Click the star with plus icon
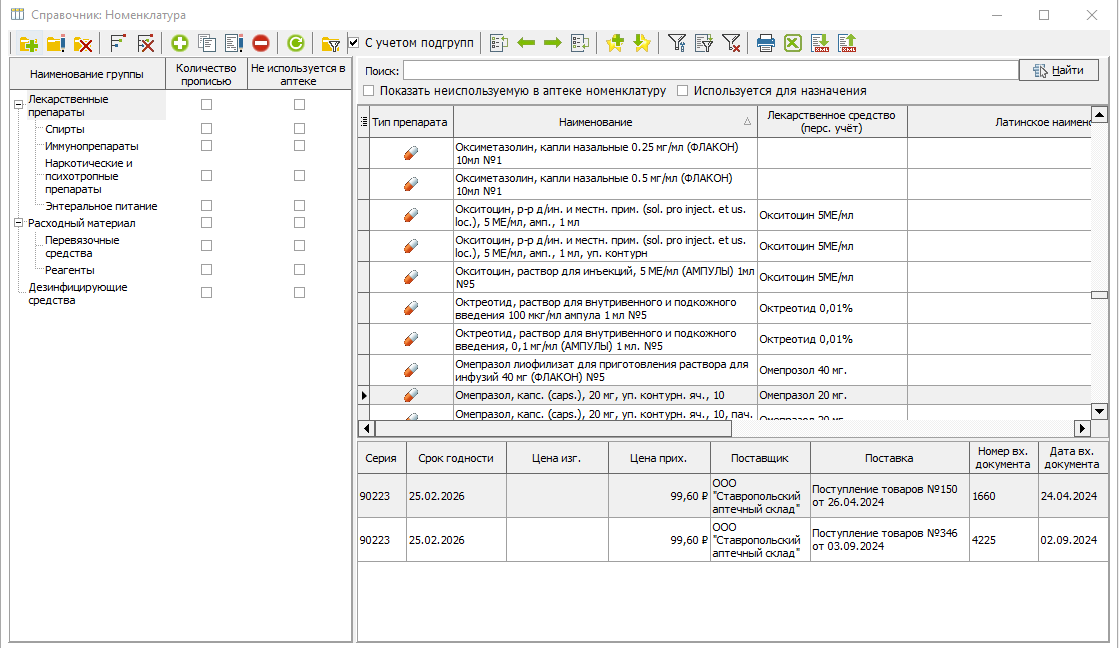Screen dimensions: 1119x648 tap(614, 44)
